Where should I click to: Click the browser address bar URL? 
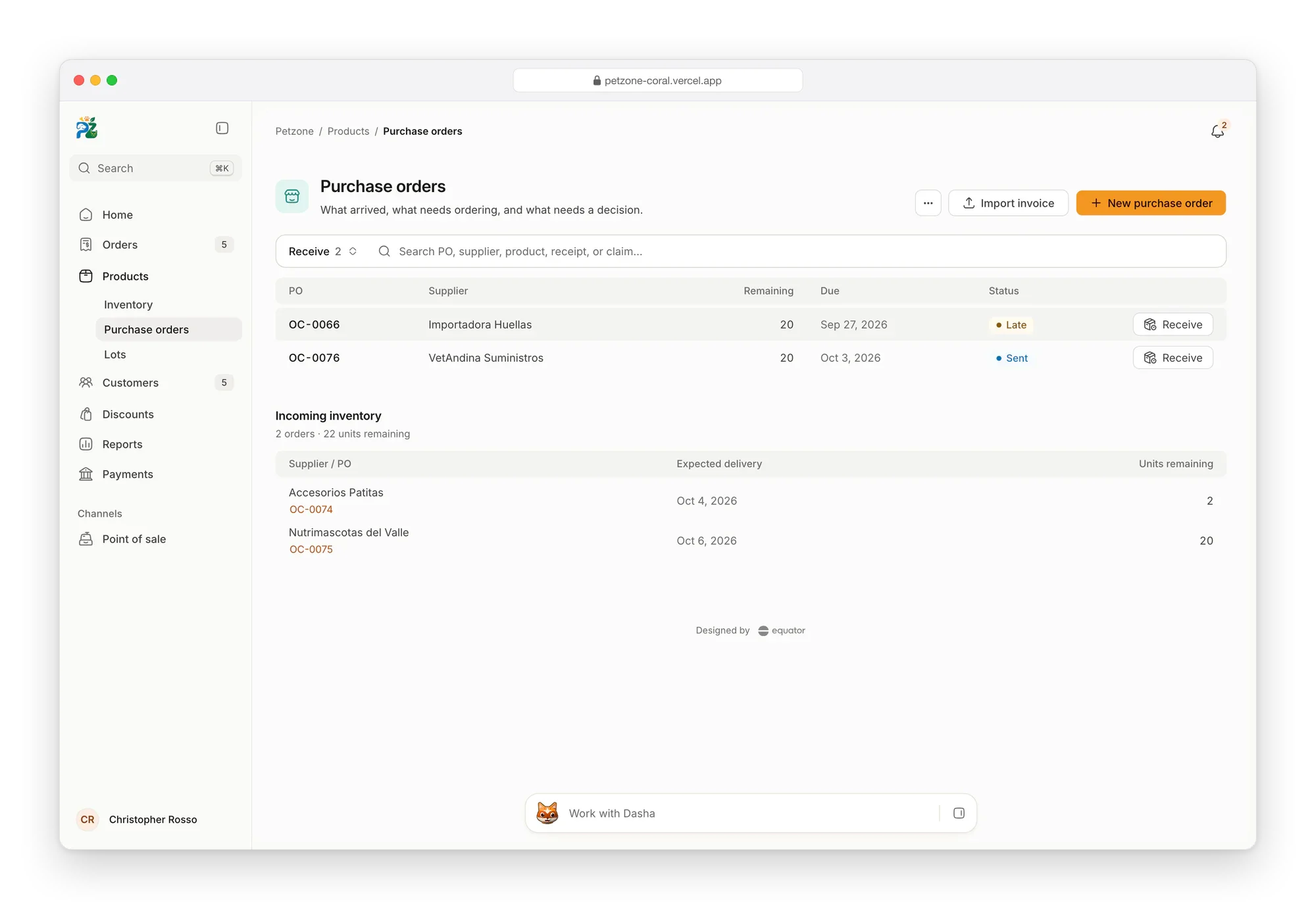[x=658, y=80]
